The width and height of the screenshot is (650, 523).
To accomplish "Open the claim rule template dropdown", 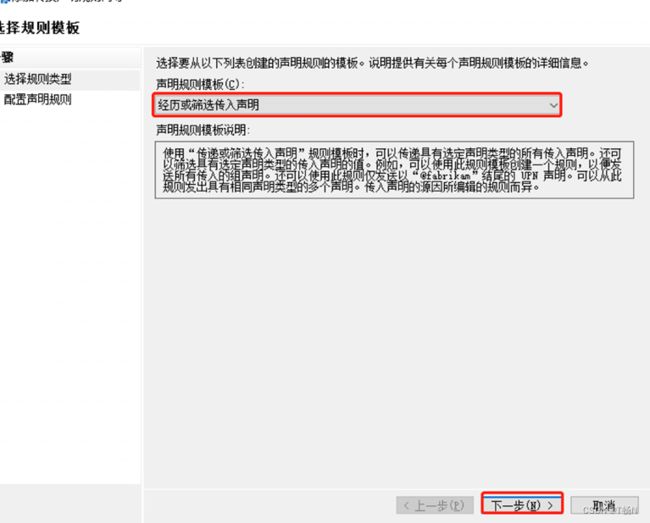I will tap(357, 105).
